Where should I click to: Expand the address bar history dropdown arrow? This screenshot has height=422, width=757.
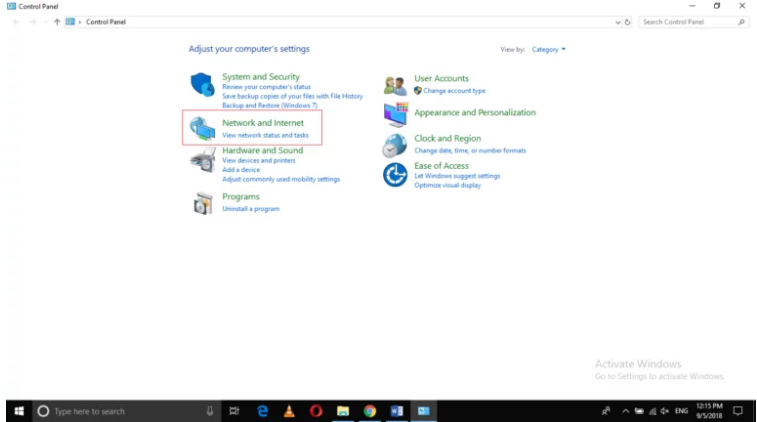[x=617, y=21]
